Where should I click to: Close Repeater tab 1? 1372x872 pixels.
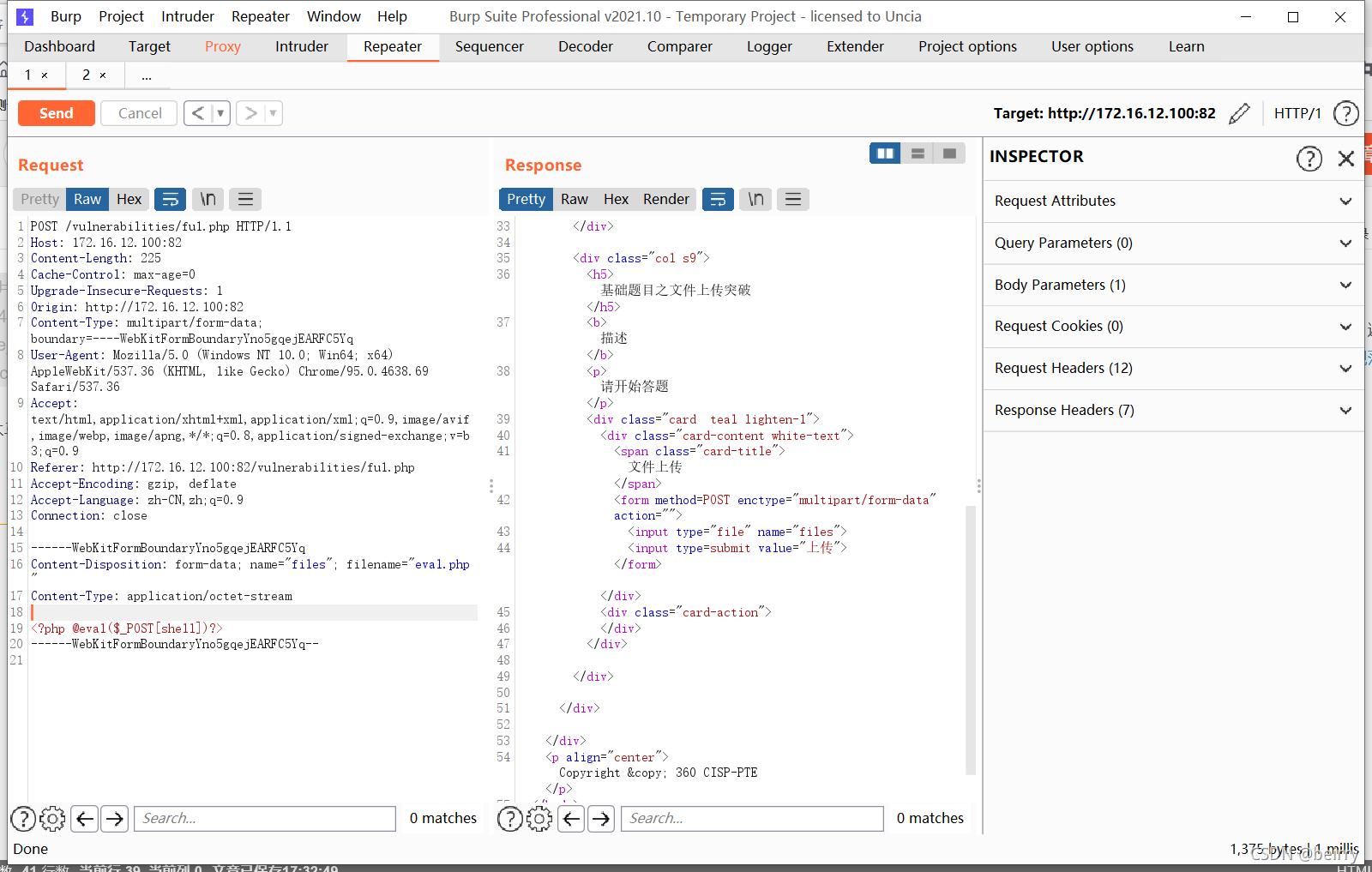pos(45,75)
